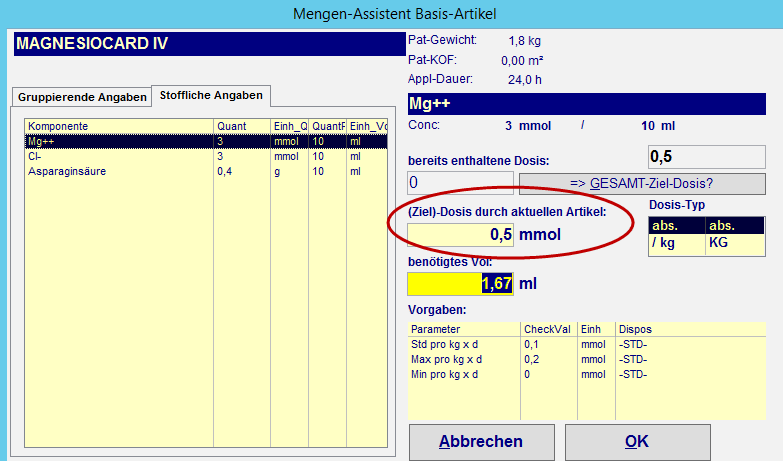Focus the benötigtes Vol field showing 1,67
Image resolution: width=783 pixels, height=461 pixels.
(460, 284)
